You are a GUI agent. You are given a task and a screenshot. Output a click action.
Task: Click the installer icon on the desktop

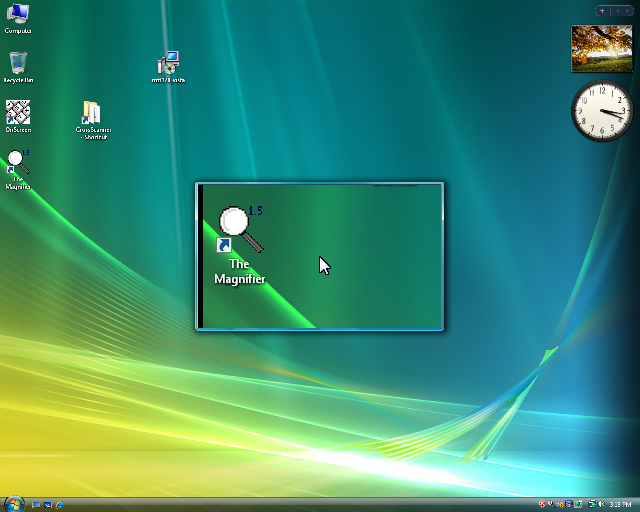click(168, 64)
